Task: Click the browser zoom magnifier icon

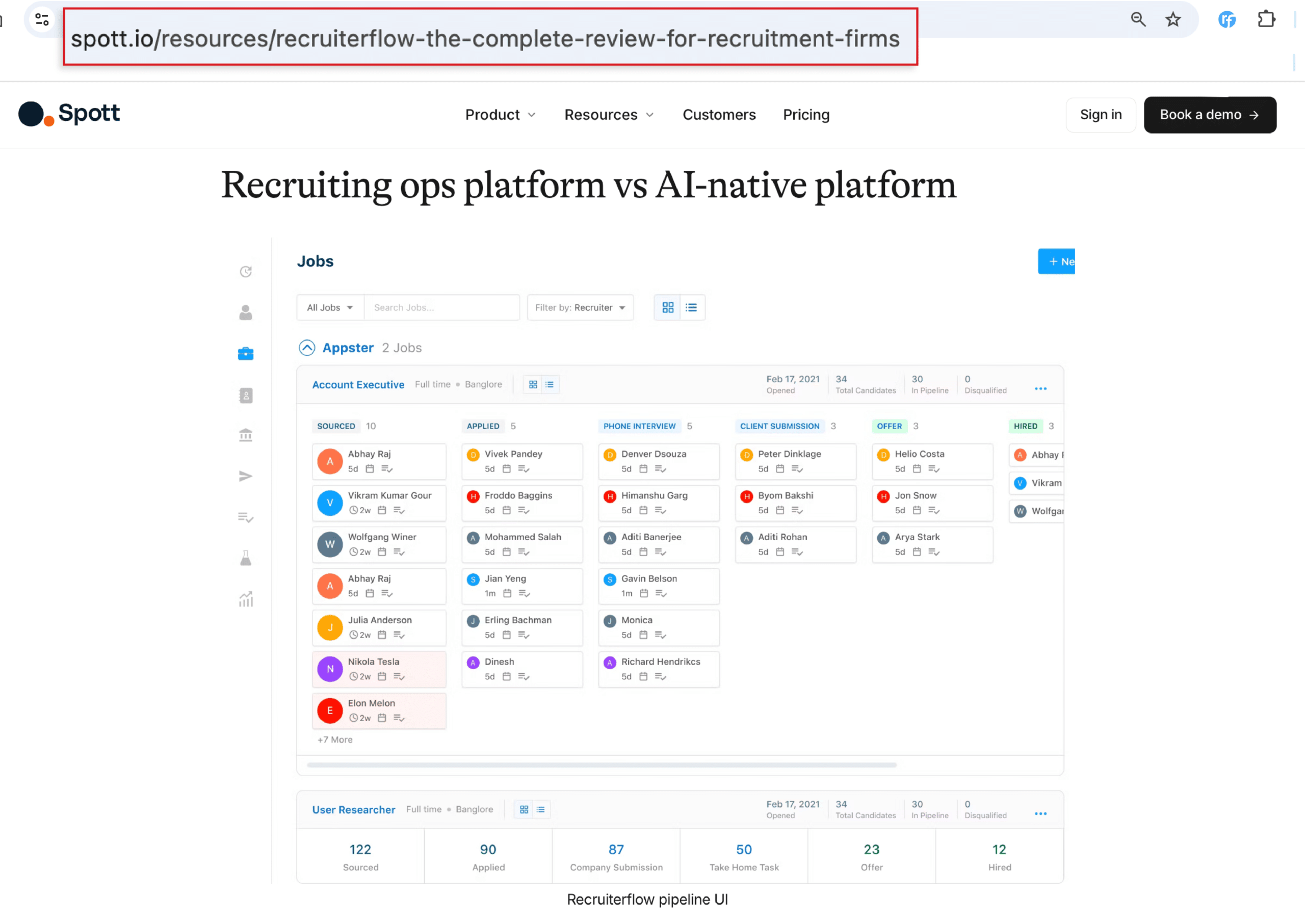Action: click(x=1138, y=19)
